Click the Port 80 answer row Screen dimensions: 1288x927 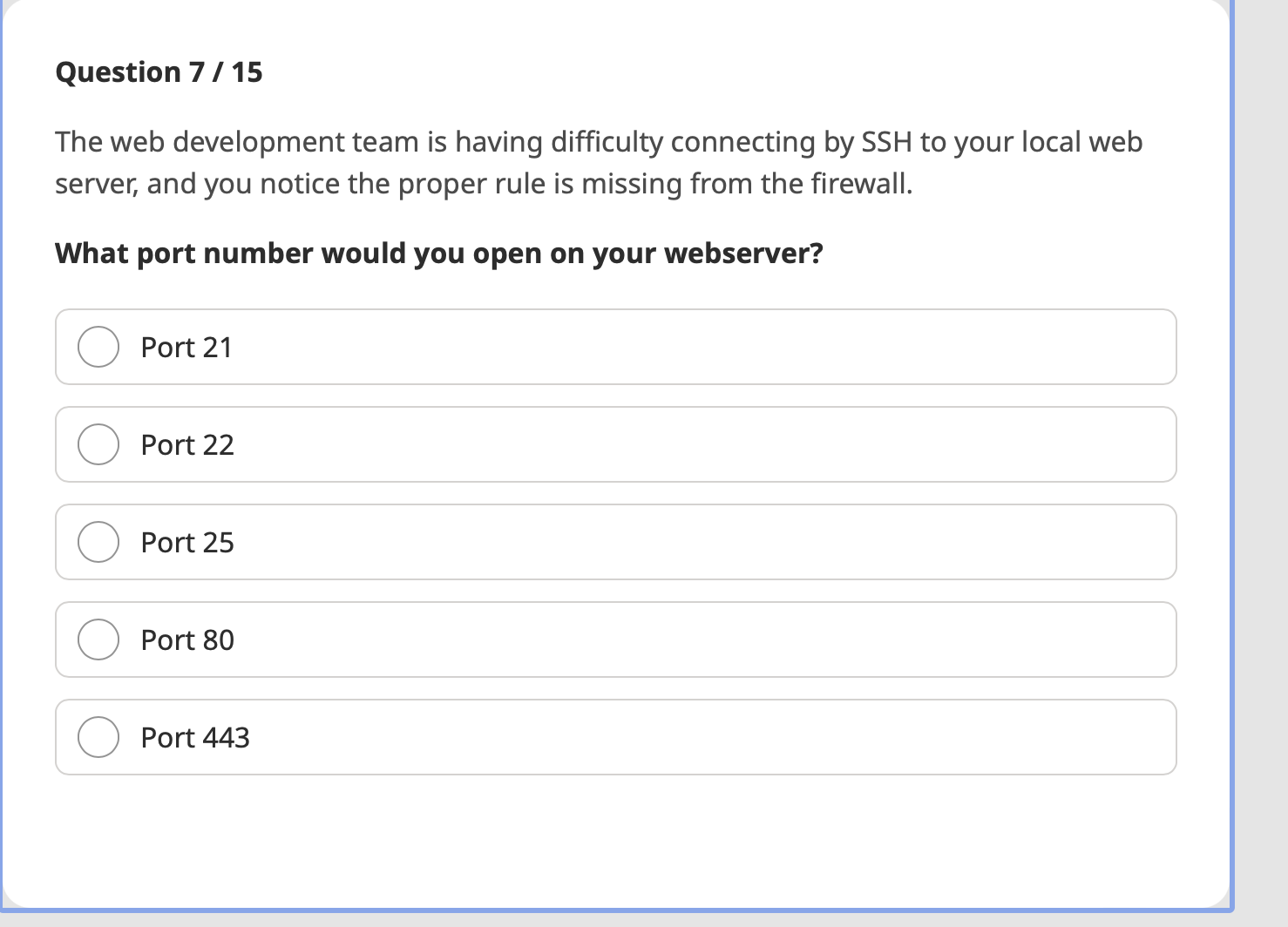615,639
